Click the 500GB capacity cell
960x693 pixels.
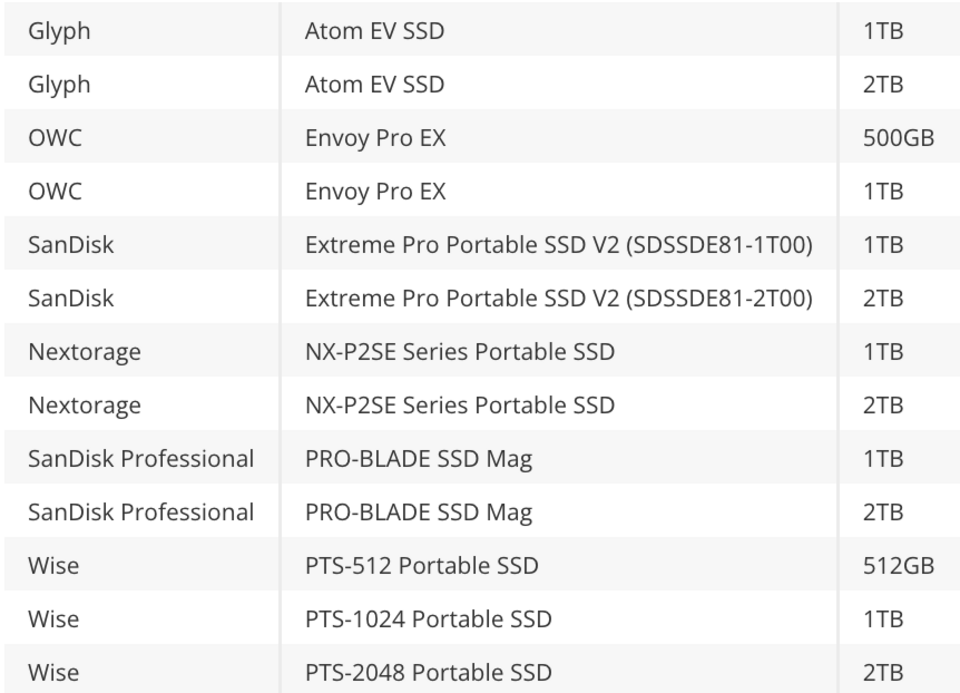tap(898, 138)
